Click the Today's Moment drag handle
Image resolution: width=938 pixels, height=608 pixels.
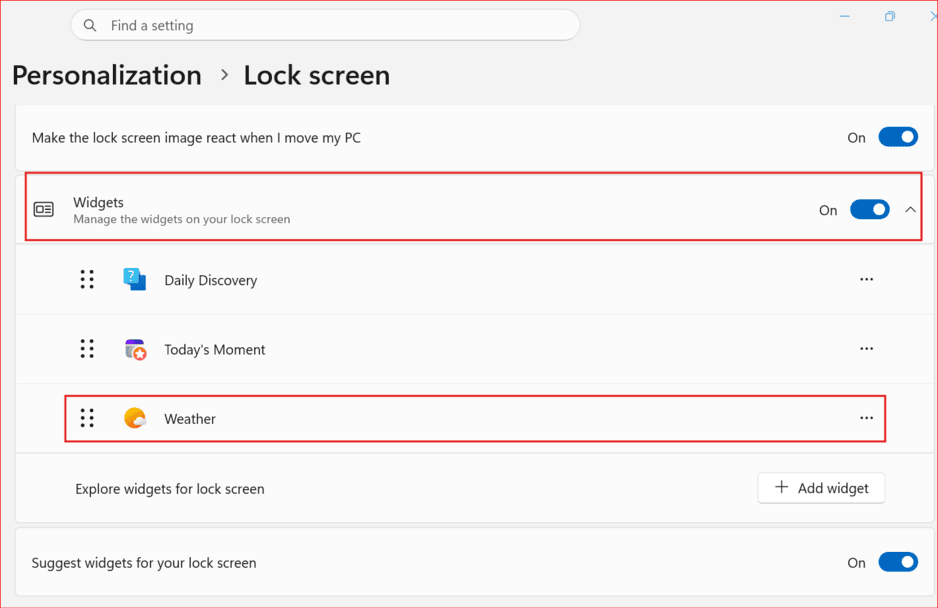coord(87,348)
